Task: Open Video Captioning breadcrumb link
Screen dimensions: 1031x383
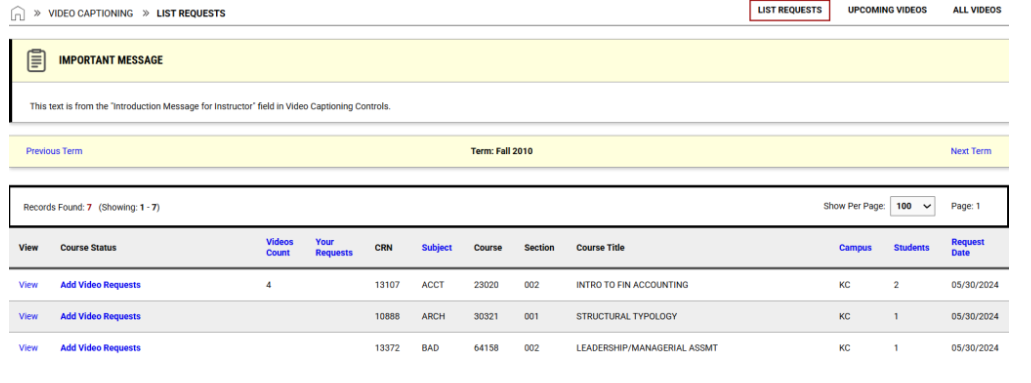Action: (91, 13)
